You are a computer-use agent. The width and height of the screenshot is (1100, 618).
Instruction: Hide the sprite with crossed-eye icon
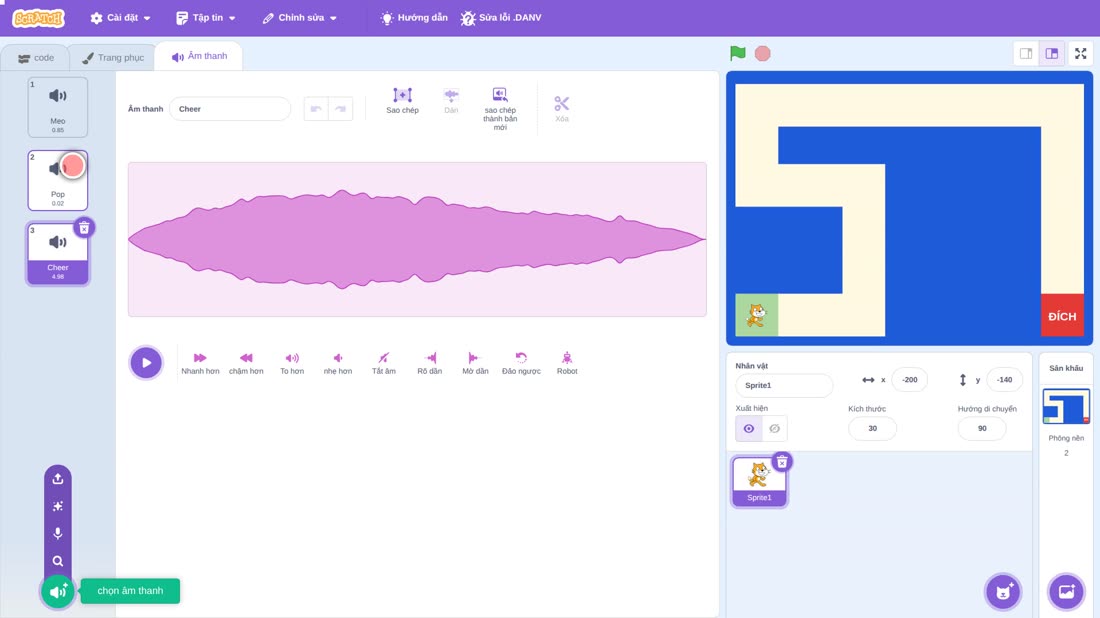774,429
